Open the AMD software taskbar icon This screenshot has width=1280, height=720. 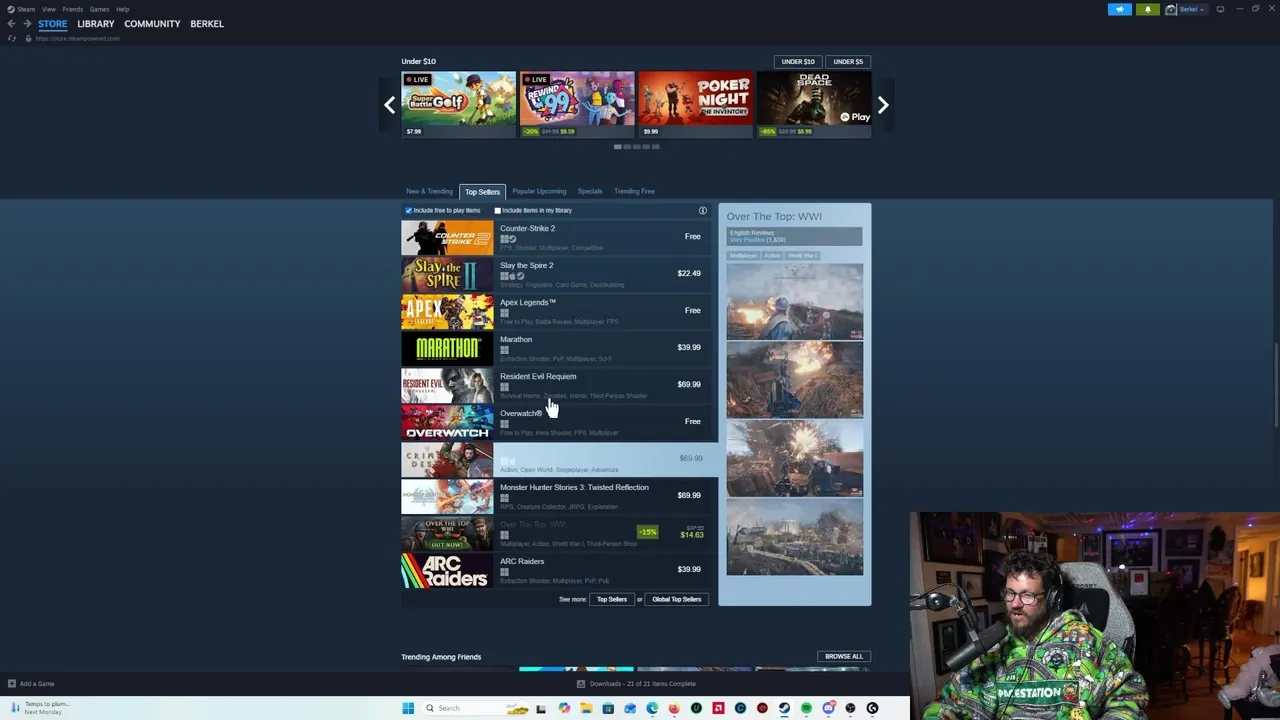tap(718, 708)
